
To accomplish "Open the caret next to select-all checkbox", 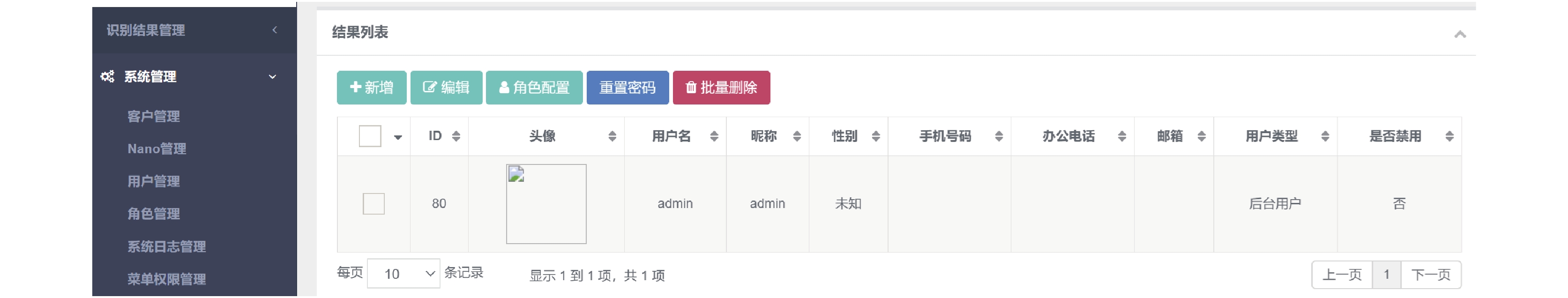I will pyautogui.click(x=398, y=137).
